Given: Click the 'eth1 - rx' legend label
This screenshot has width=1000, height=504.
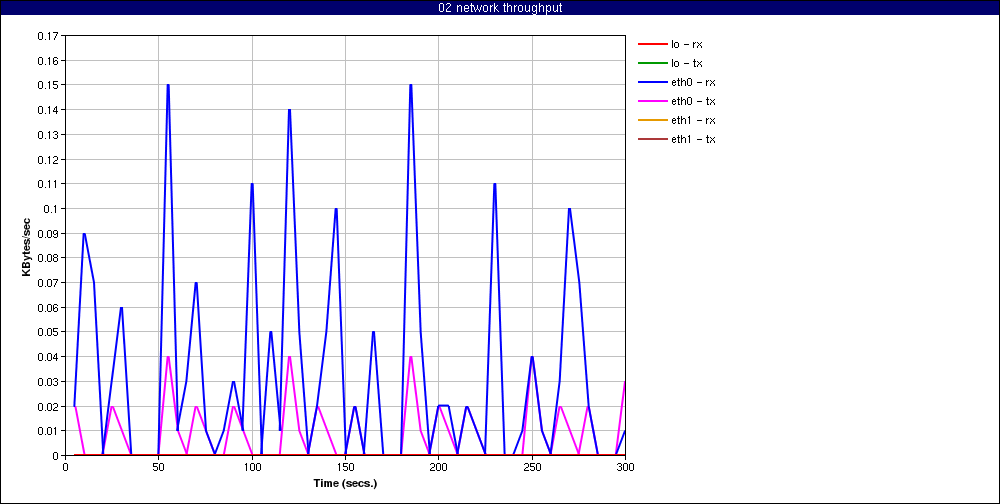Looking at the screenshot, I should tap(693, 121).
